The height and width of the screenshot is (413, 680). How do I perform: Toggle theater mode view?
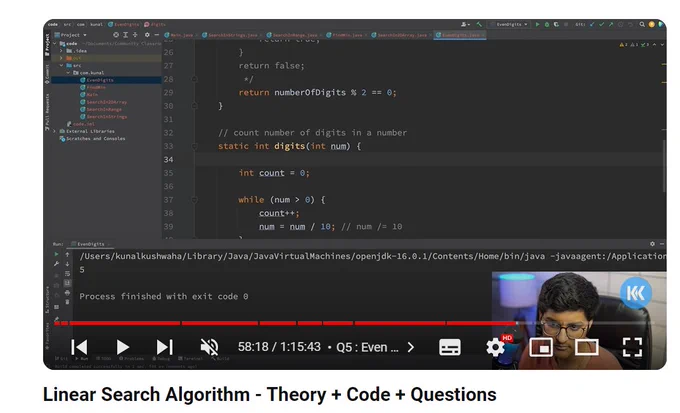click(x=586, y=347)
